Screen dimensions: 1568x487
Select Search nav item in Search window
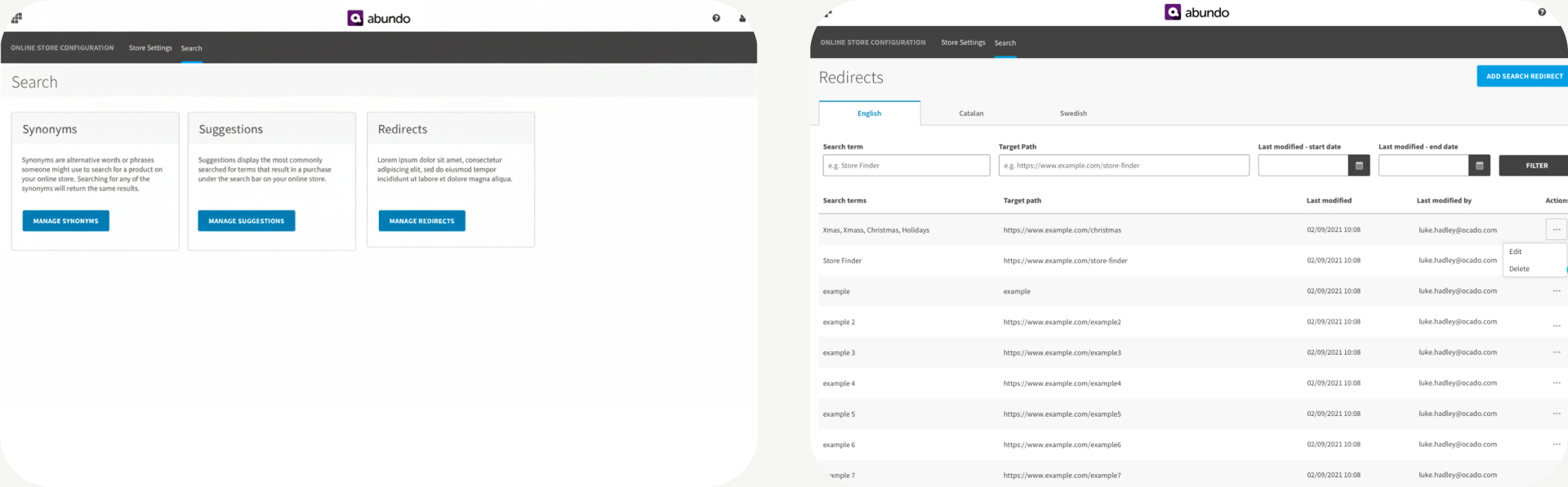click(x=191, y=48)
